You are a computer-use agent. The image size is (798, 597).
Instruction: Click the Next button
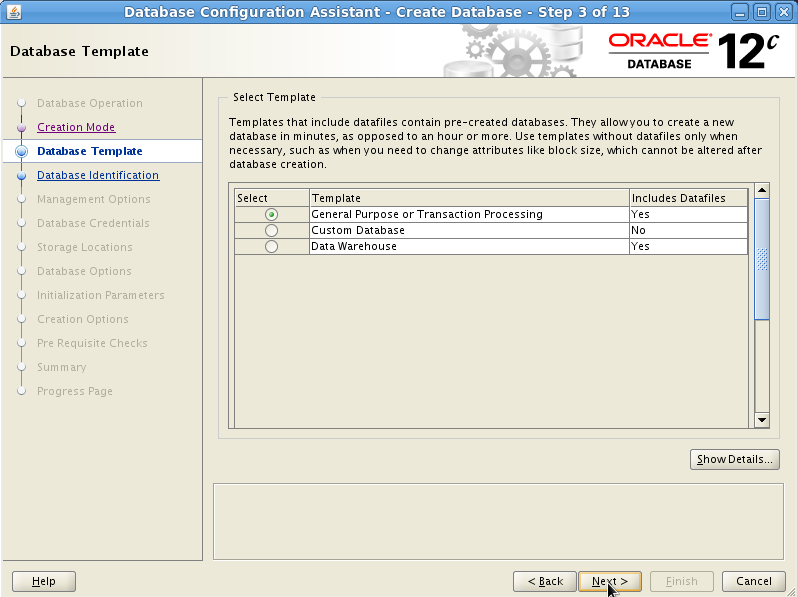610,581
